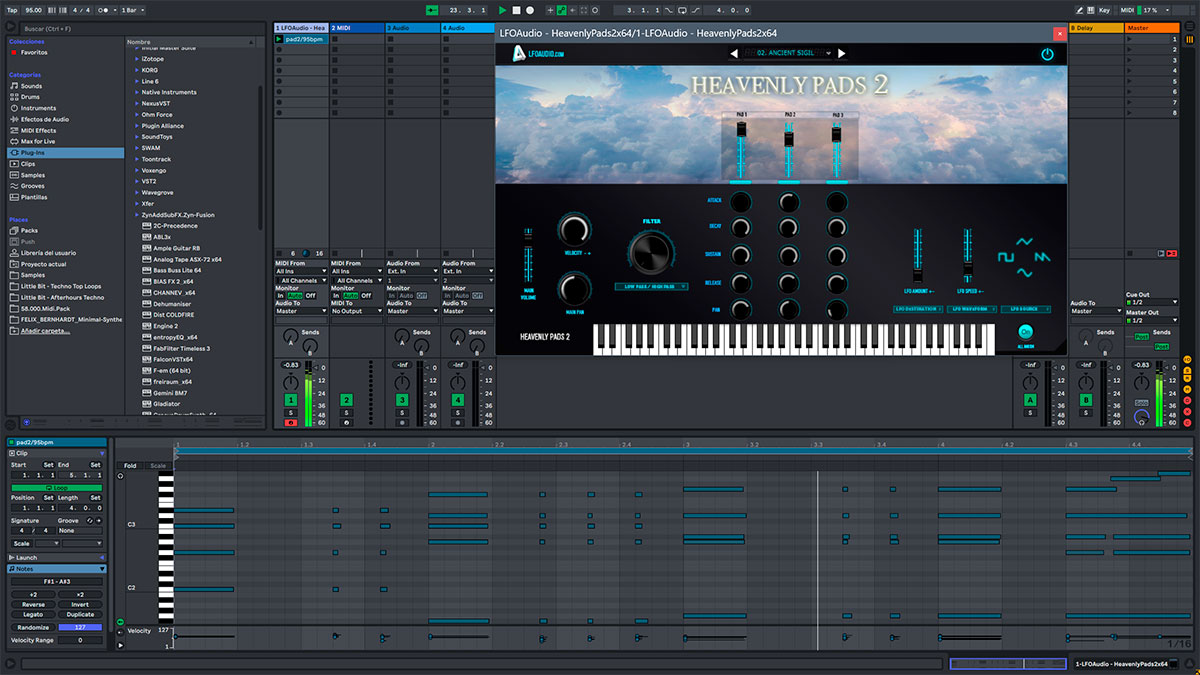The height and width of the screenshot is (675, 1200).
Task: Click the Arrangement Record circle button
Action: pos(530,9)
